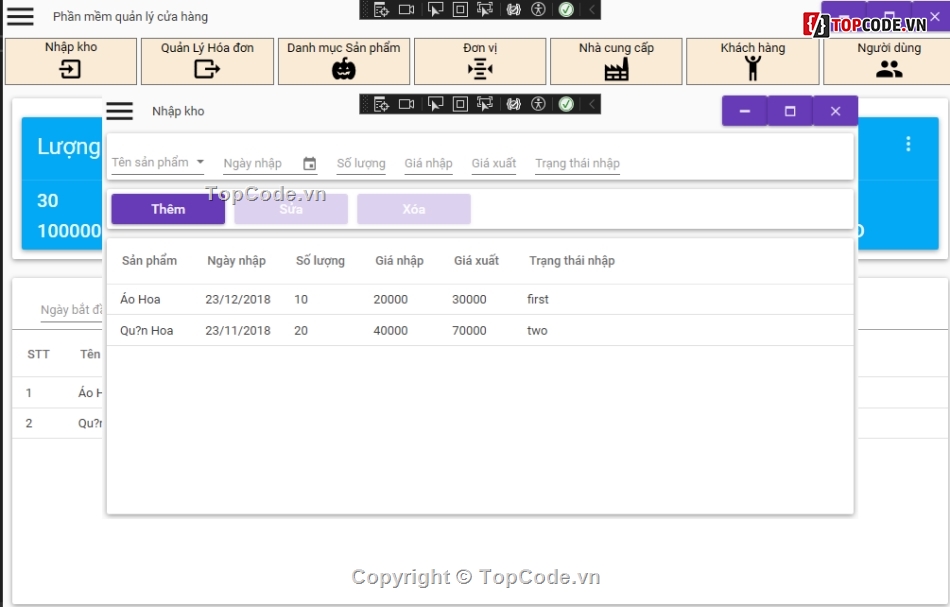Open the Nhập kho dialog hamburger menu

[x=119, y=111]
